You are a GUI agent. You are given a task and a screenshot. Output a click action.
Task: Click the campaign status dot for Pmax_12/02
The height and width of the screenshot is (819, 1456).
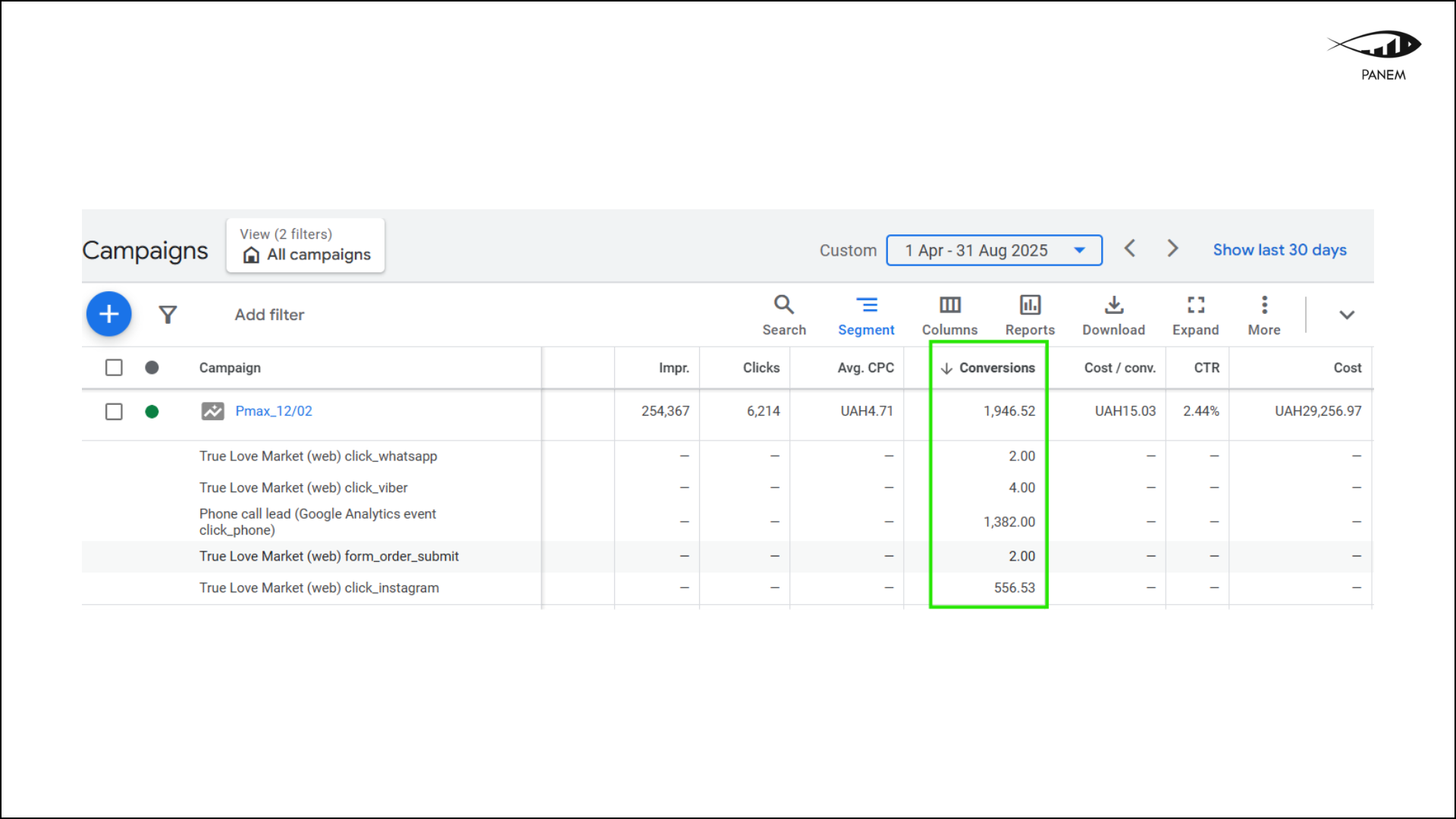point(152,412)
